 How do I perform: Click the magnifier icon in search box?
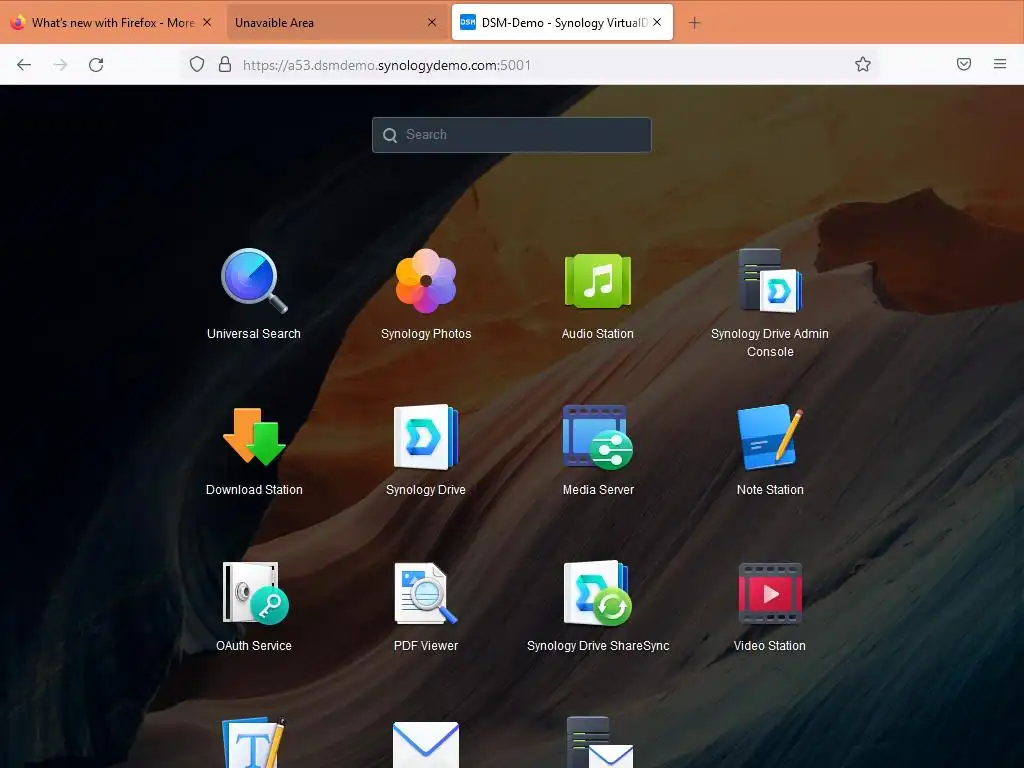pyautogui.click(x=390, y=135)
